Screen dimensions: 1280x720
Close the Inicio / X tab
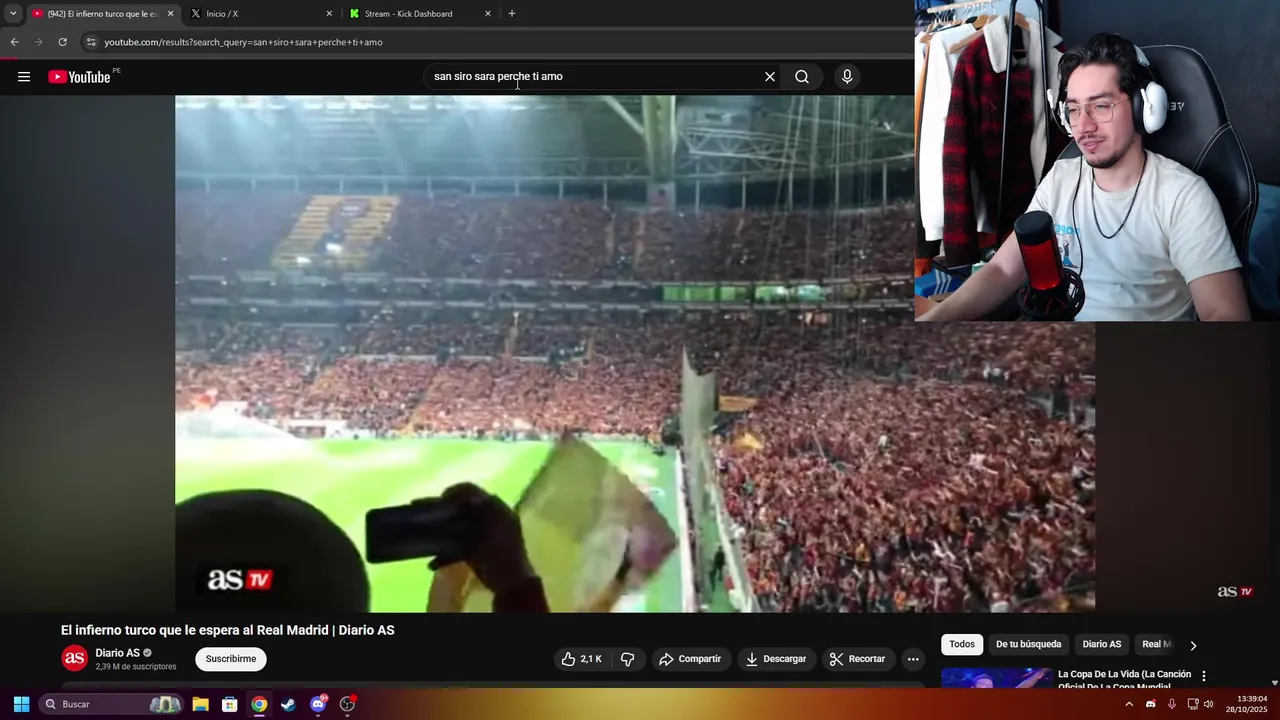329,14
